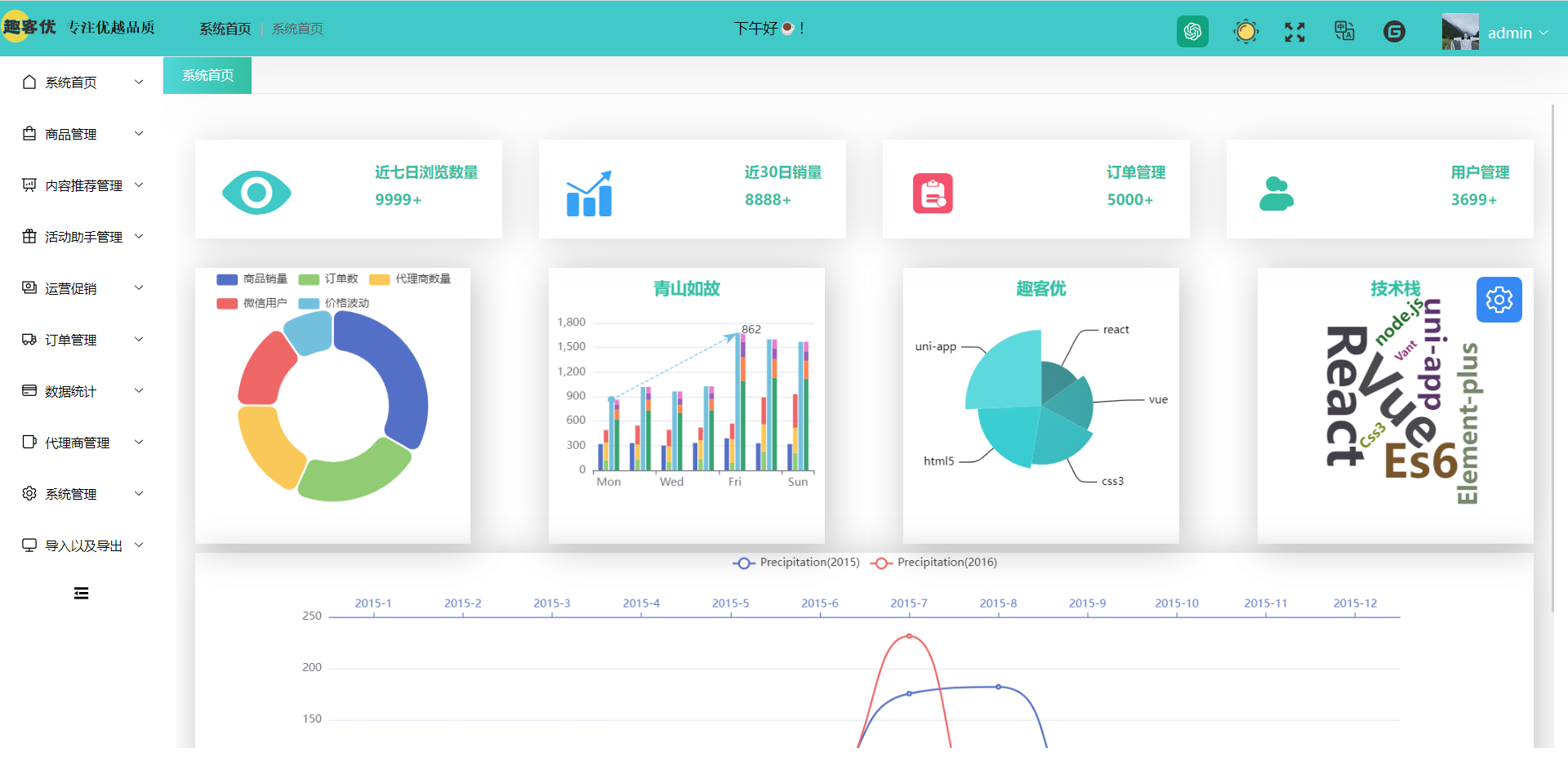Click the 8888+ sales value

click(x=768, y=200)
